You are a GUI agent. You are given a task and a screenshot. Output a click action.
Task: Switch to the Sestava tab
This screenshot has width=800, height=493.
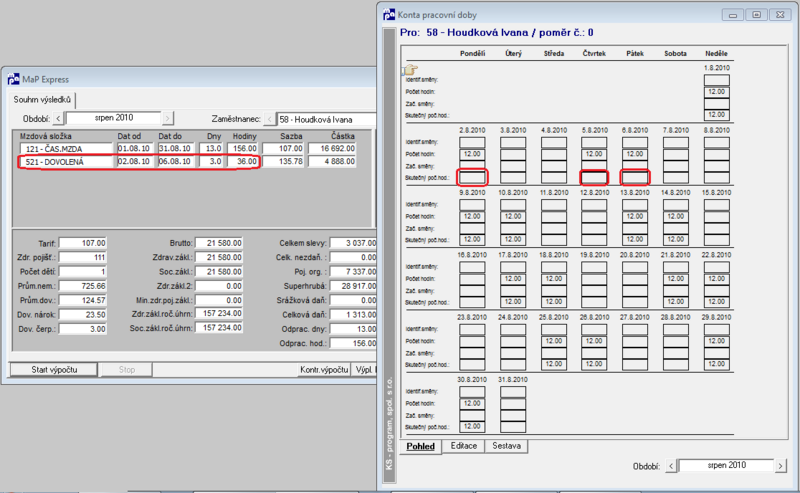pyautogui.click(x=507, y=446)
